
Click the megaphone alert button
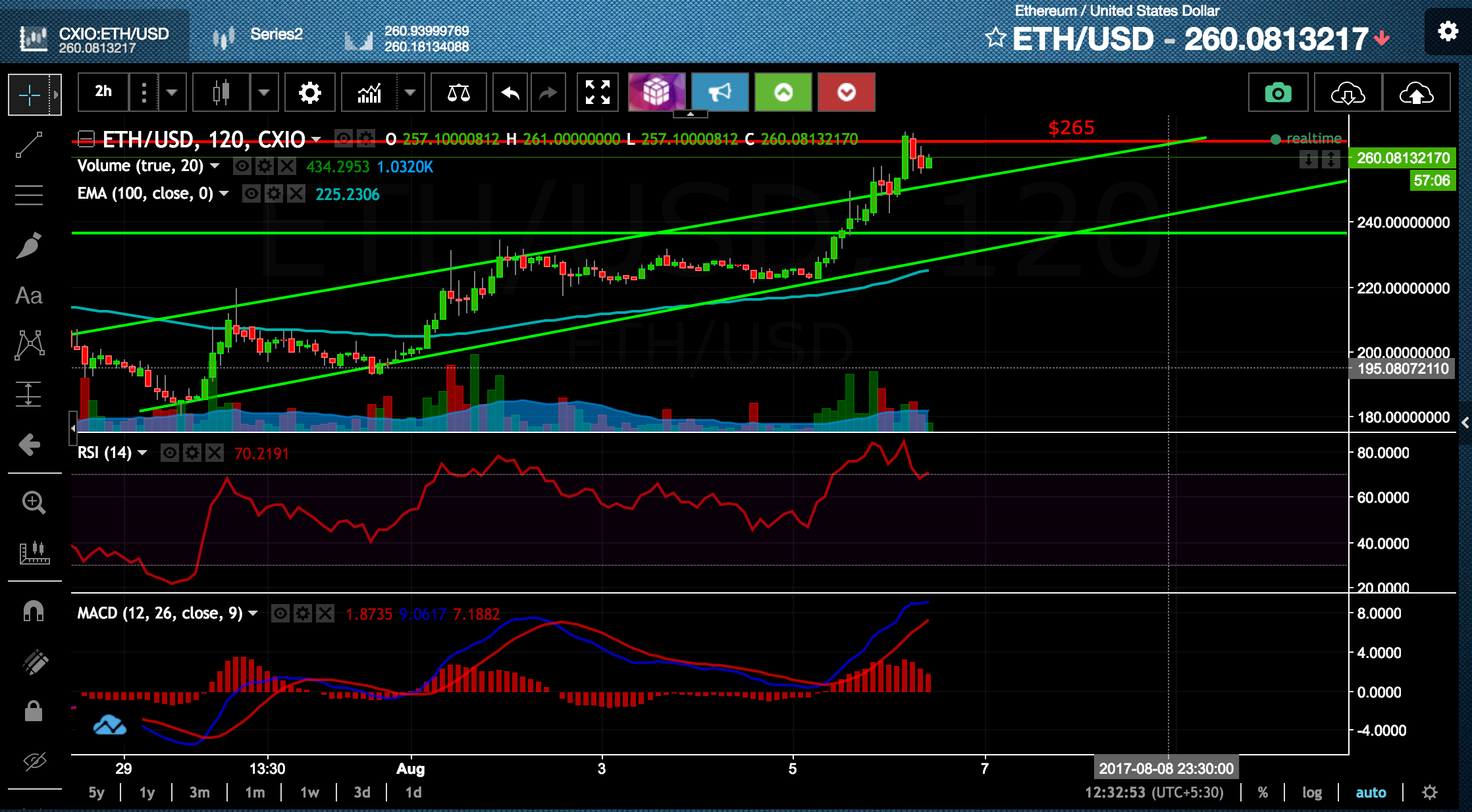click(720, 93)
